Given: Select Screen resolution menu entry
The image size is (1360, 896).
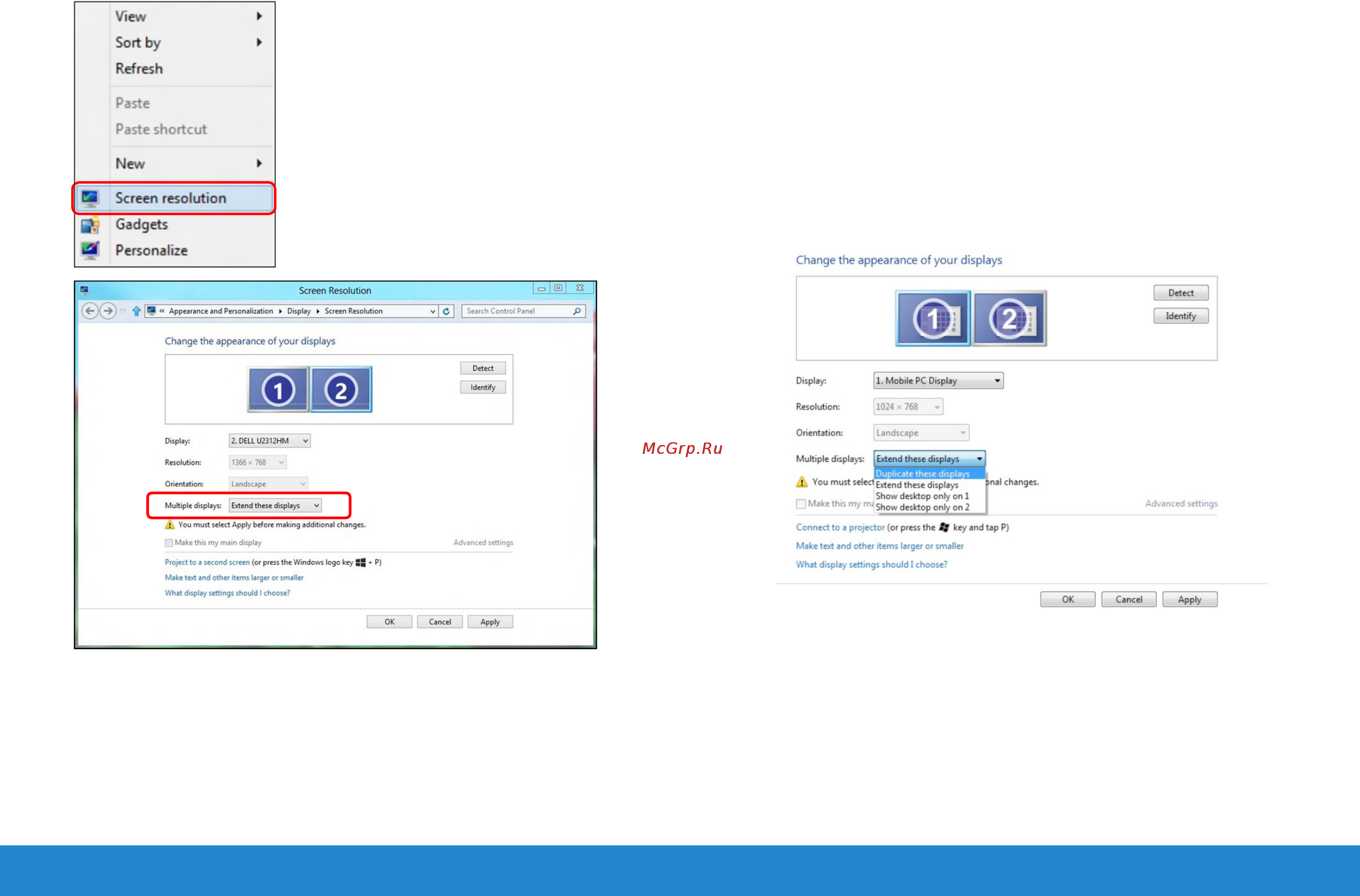Looking at the screenshot, I should [x=174, y=198].
